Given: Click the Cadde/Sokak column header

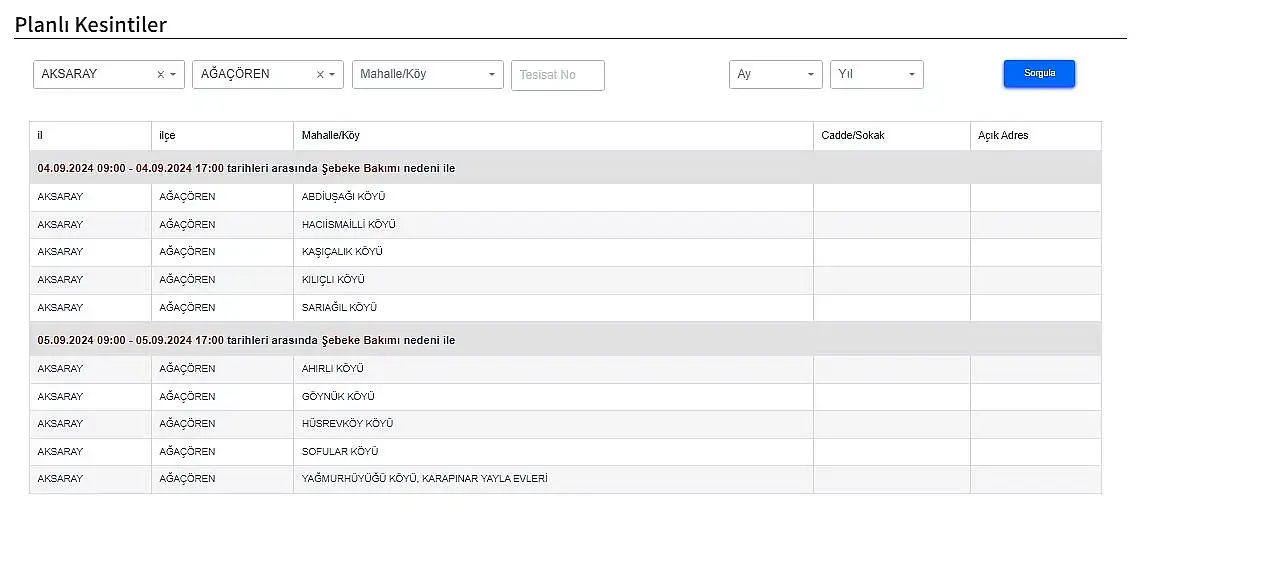Looking at the screenshot, I should 891,136.
